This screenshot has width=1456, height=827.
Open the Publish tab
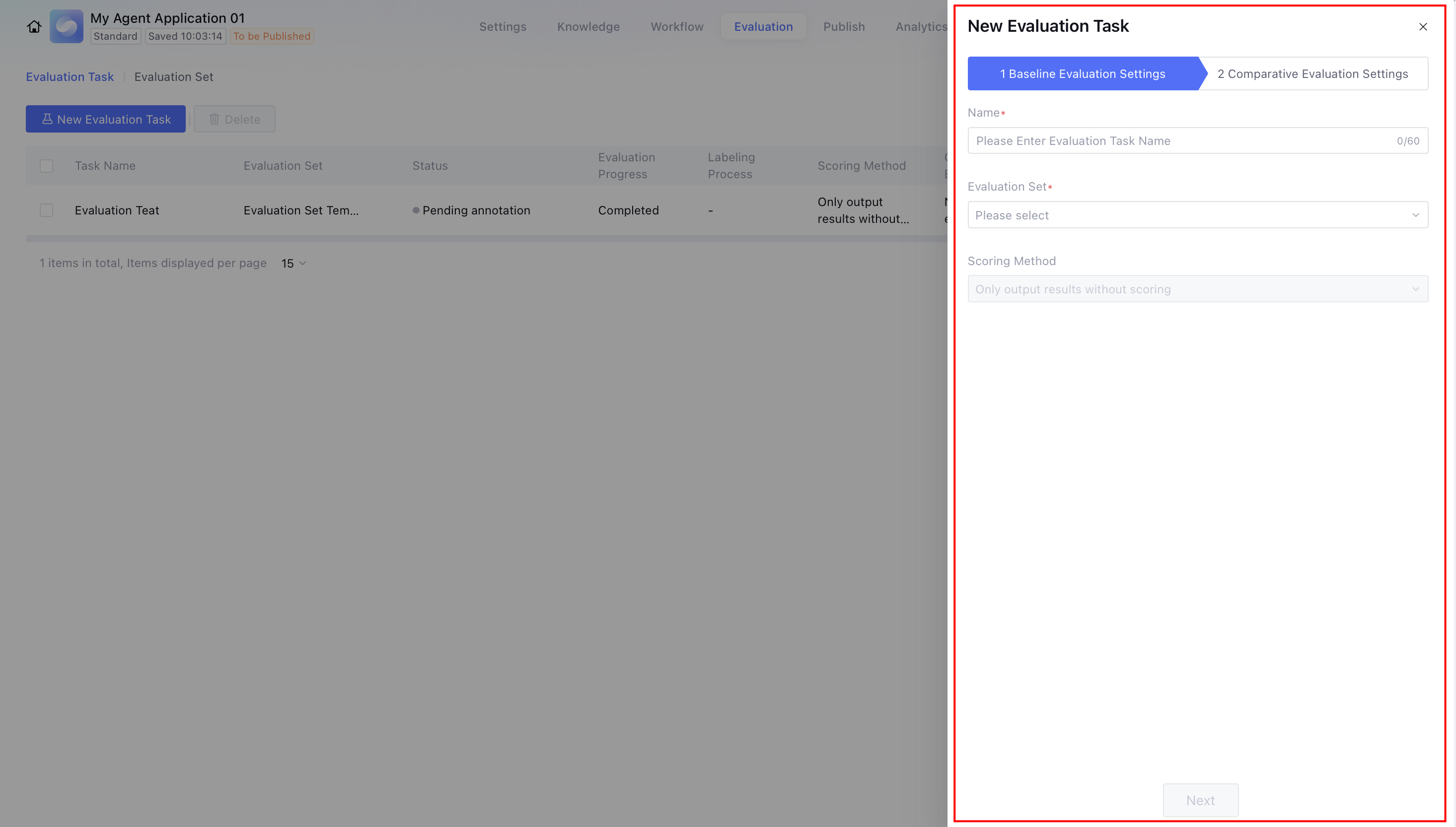coord(844,27)
